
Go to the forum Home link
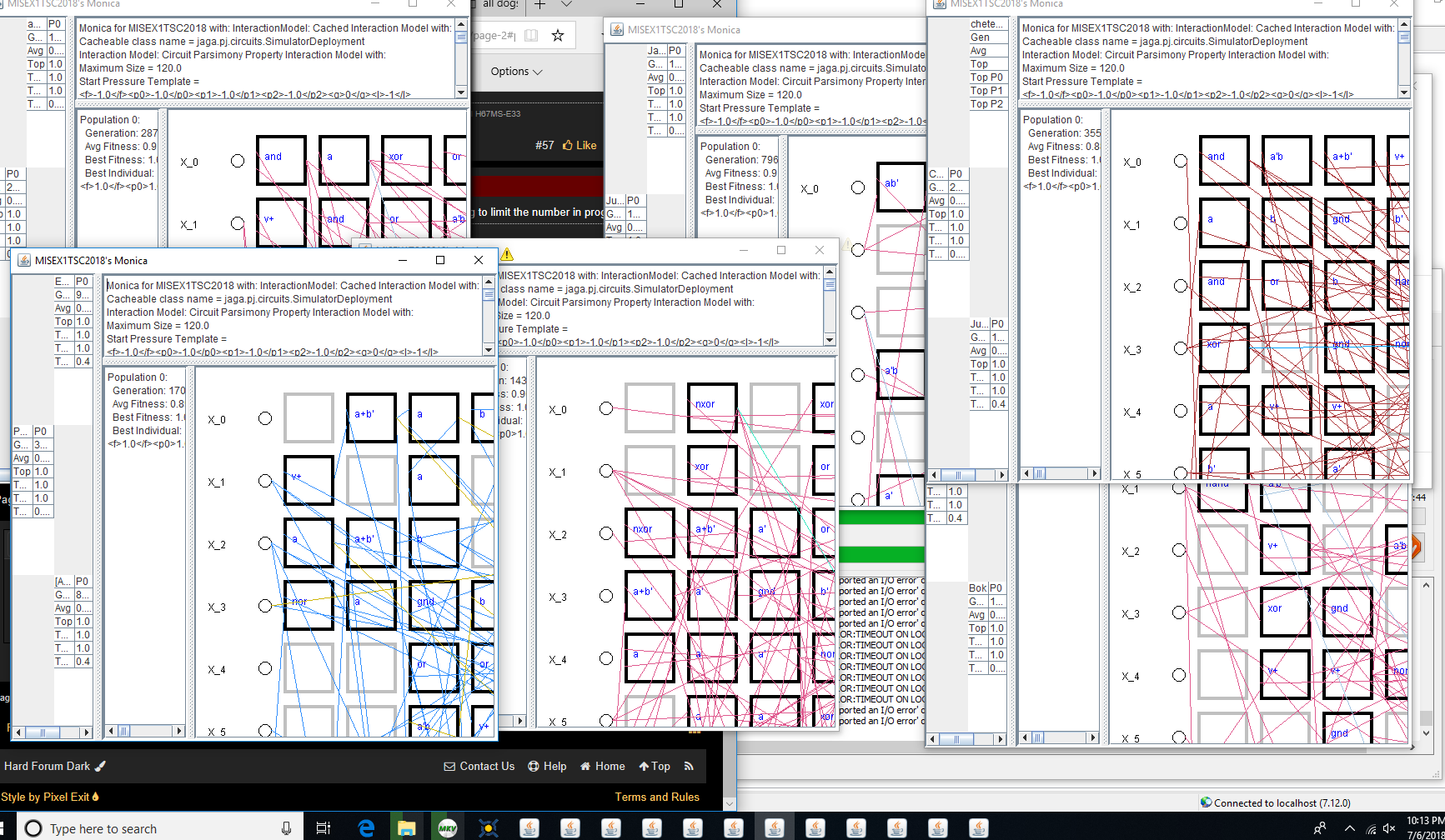[x=603, y=766]
